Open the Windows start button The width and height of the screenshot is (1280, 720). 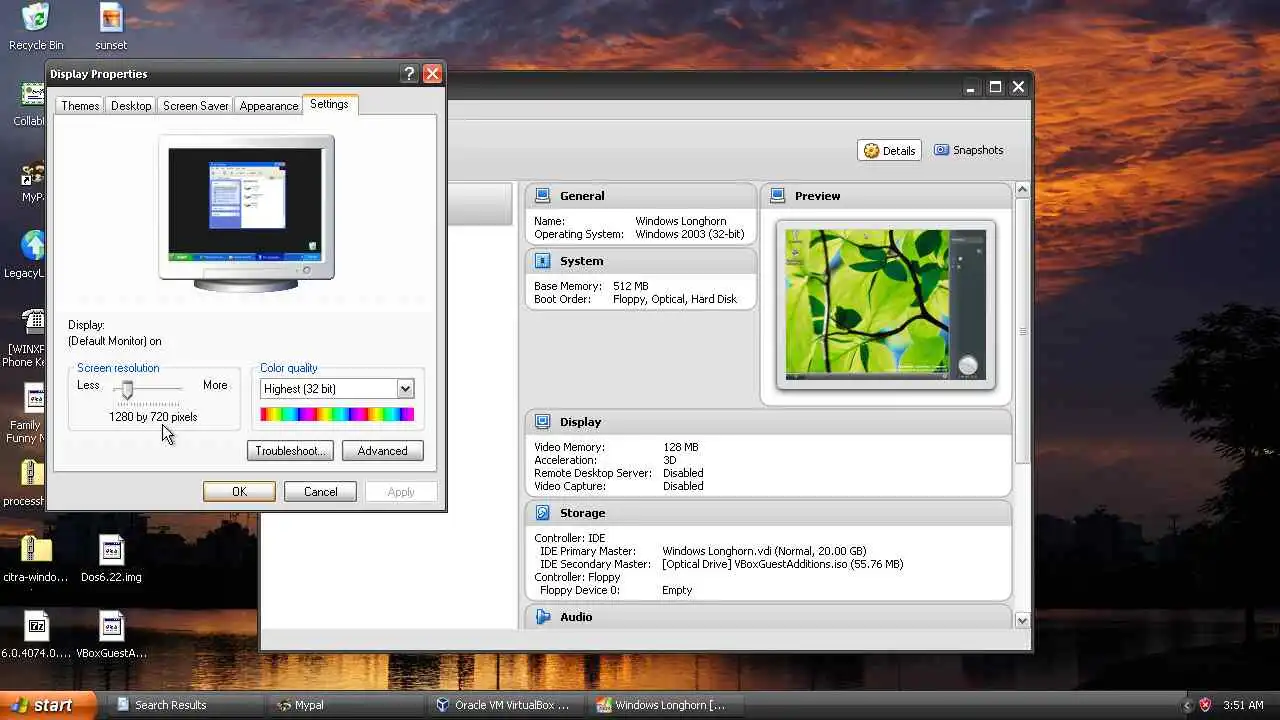click(x=48, y=705)
